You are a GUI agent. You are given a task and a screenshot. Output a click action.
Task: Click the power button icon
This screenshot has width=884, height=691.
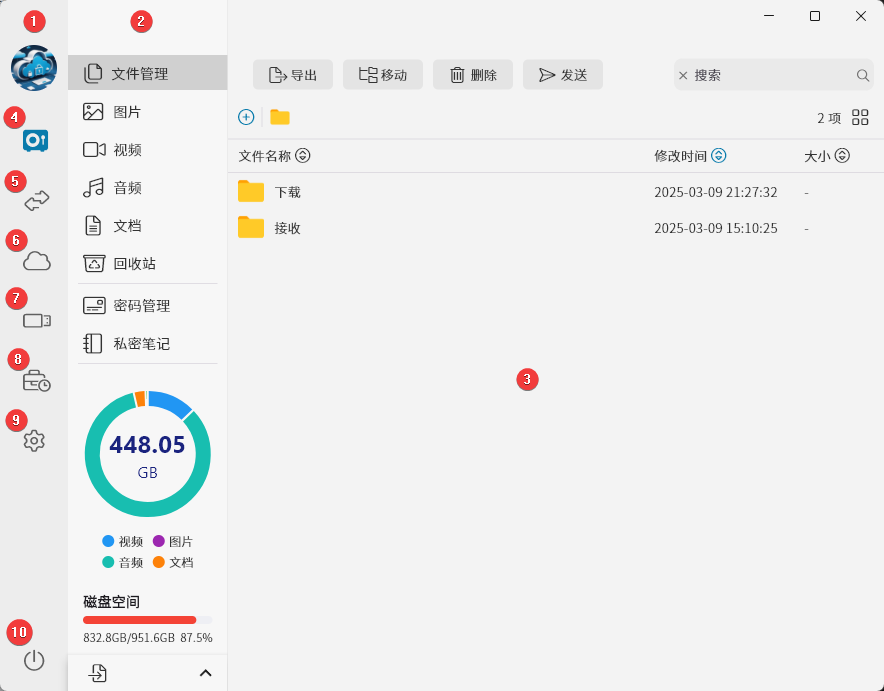tap(34, 660)
